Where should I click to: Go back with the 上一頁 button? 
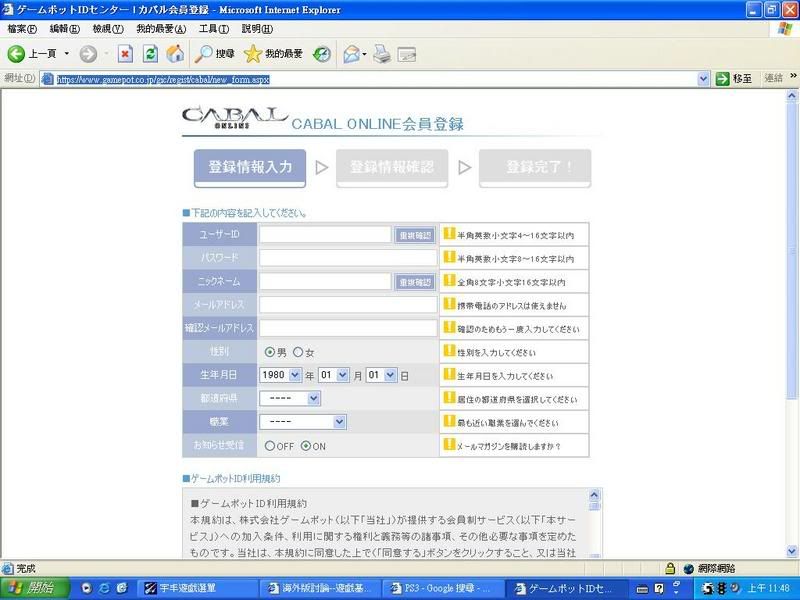[x=32, y=54]
